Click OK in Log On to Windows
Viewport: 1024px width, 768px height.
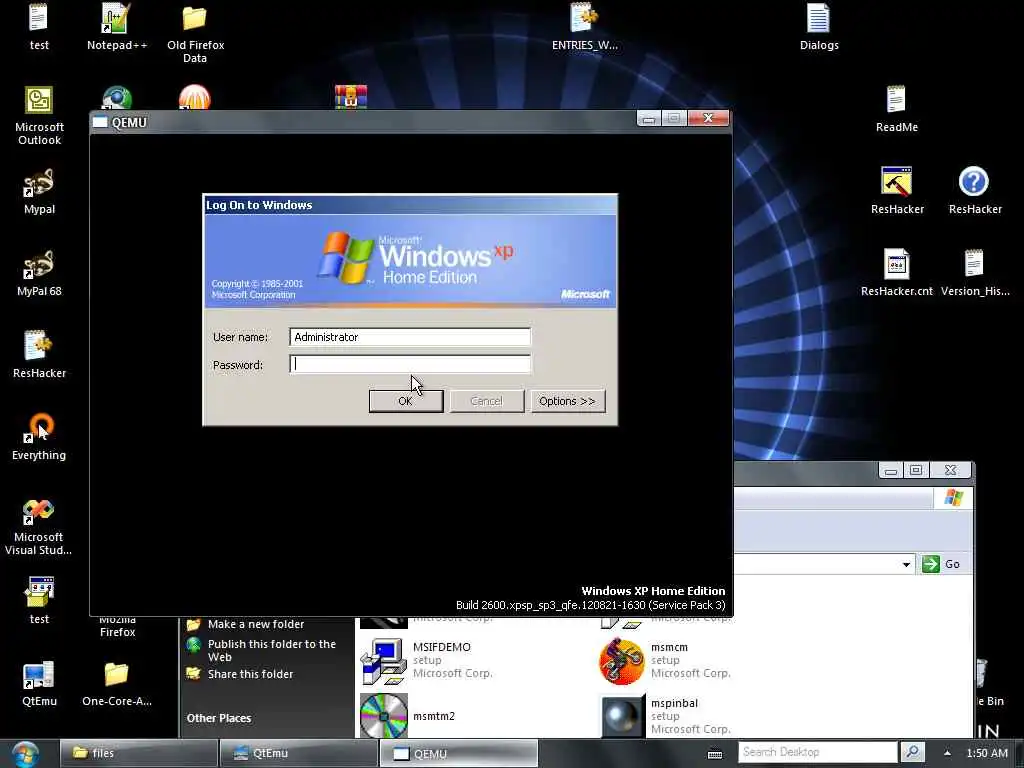coord(406,401)
